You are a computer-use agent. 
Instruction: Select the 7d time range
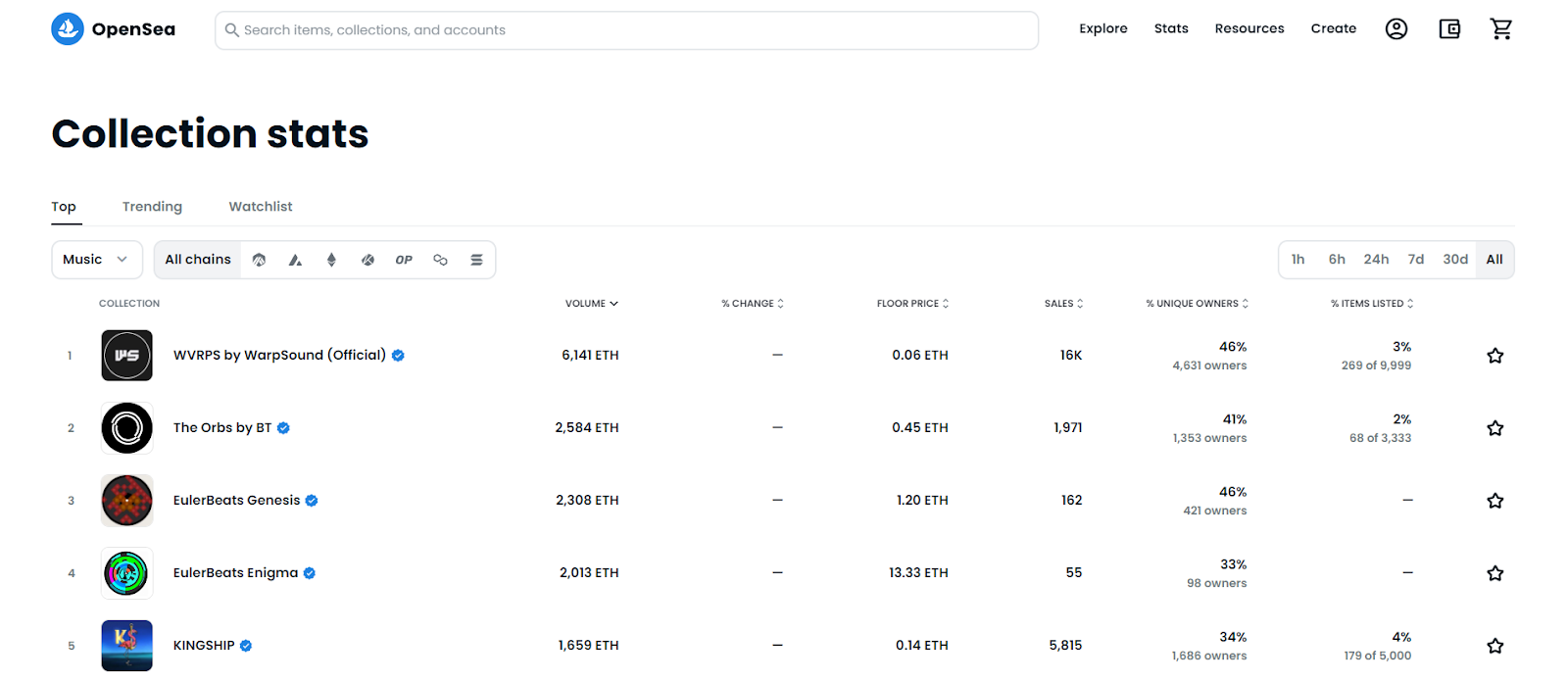pos(1416,260)
